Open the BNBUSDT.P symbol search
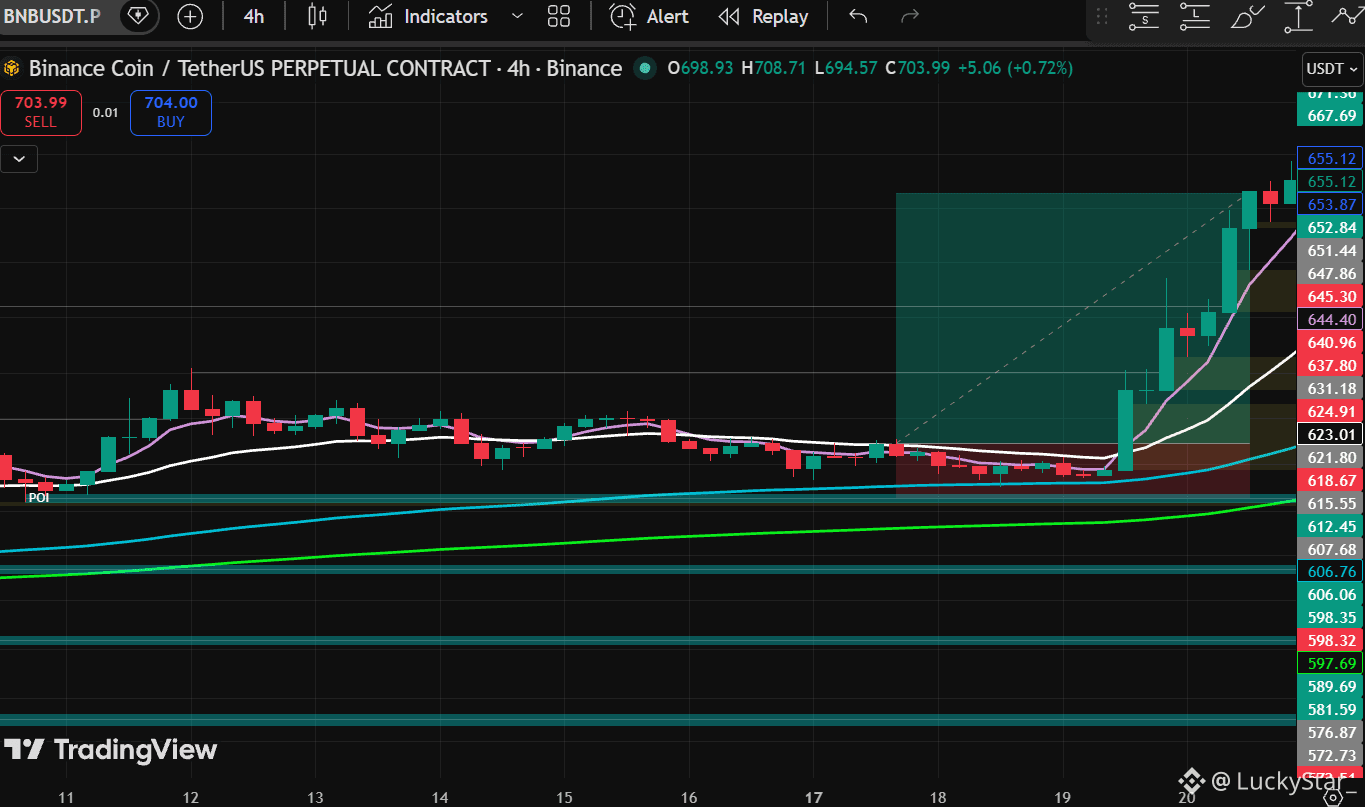 click(51, 16)
